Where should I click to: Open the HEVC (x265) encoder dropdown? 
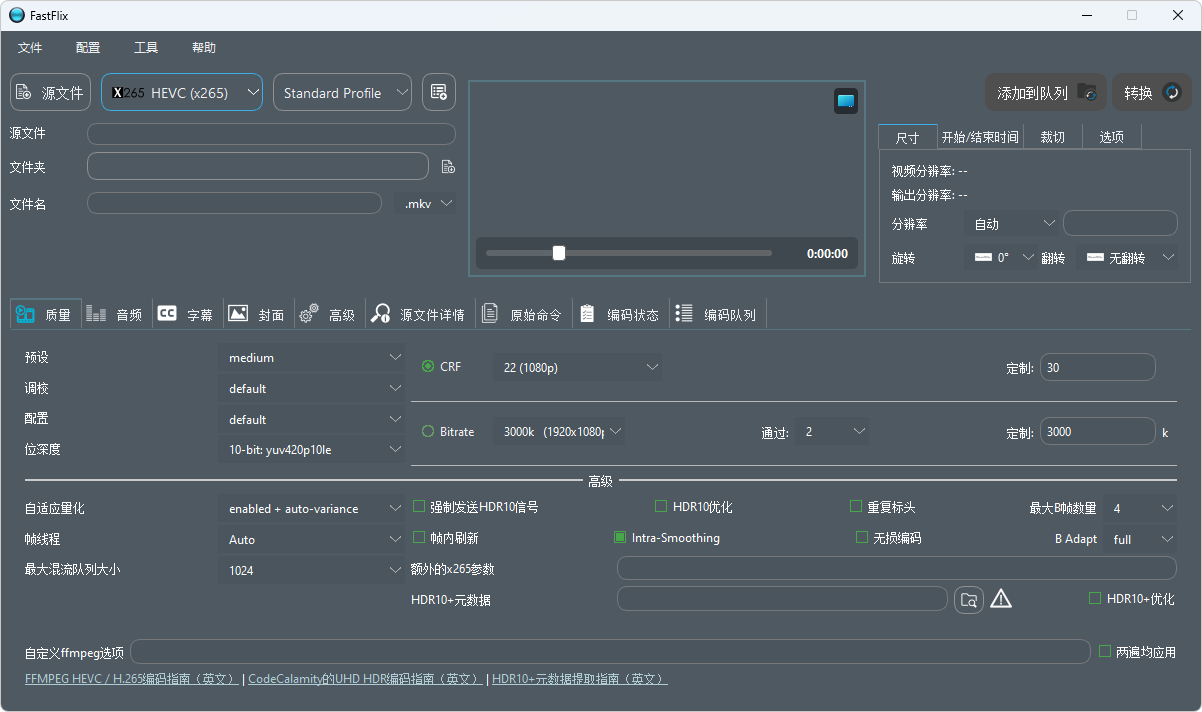[182, 92]
